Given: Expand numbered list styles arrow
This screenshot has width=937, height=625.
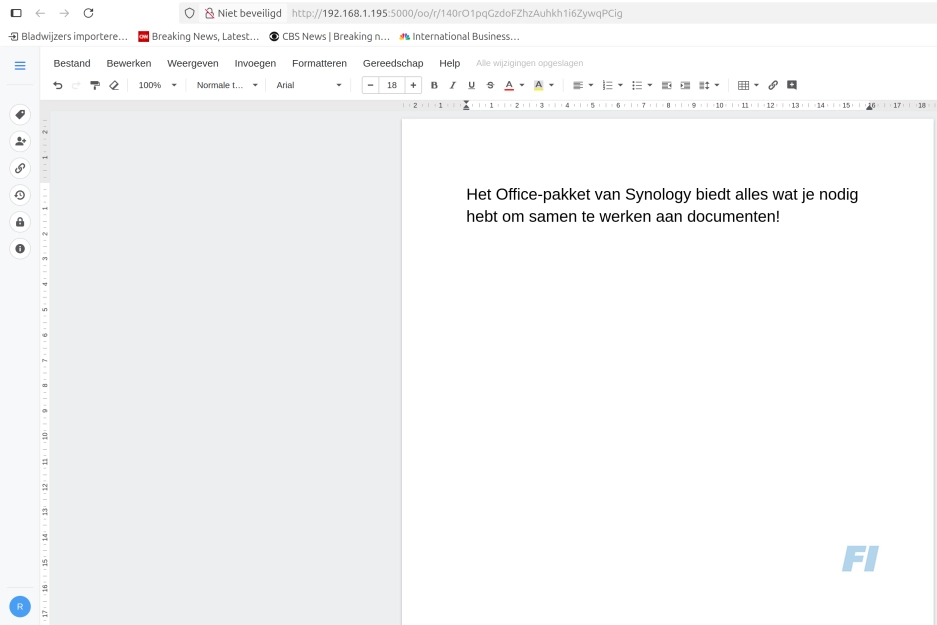Looking at the screenshot, I should [x=620, y=85].
